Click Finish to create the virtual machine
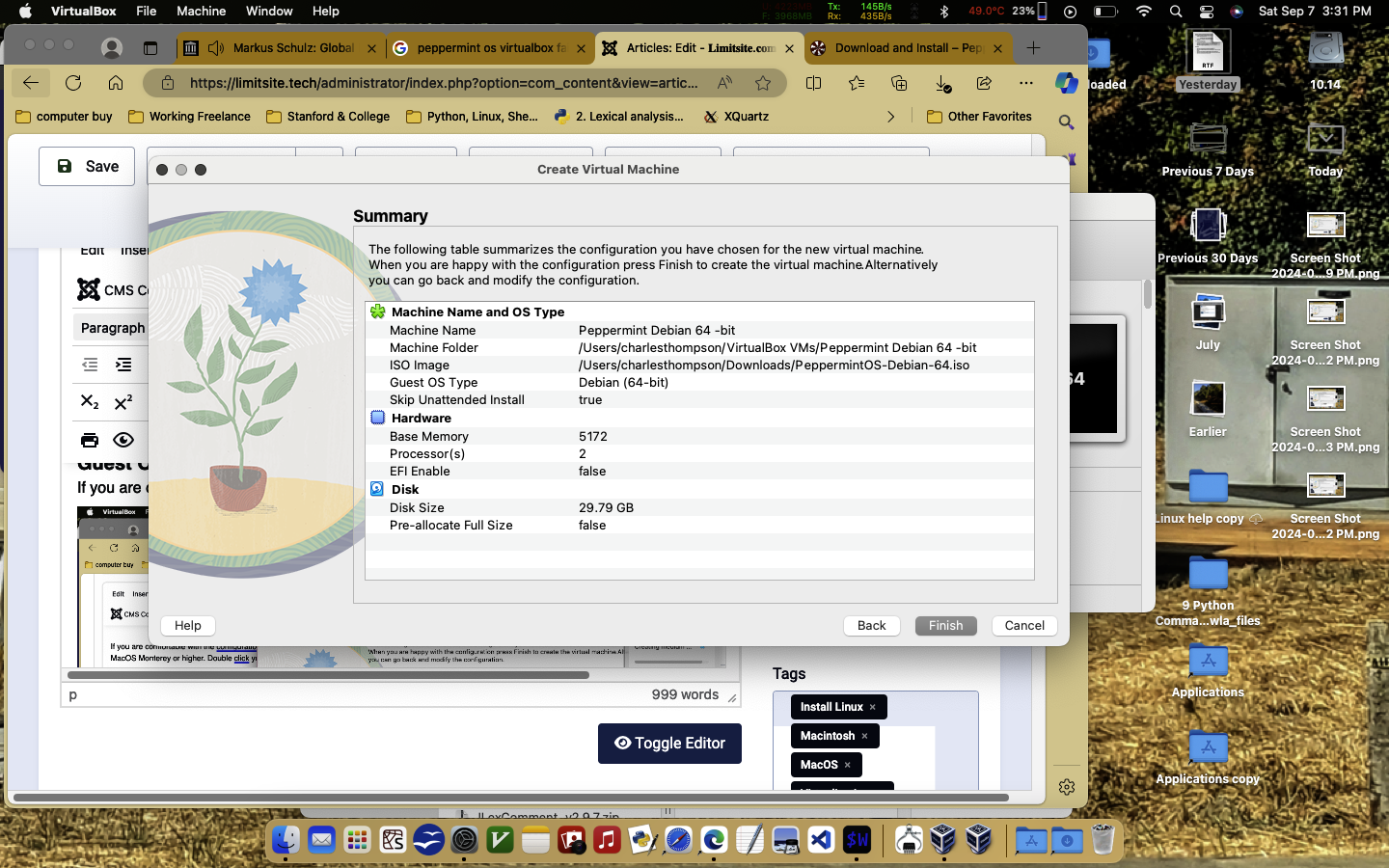 coord(945,626)
